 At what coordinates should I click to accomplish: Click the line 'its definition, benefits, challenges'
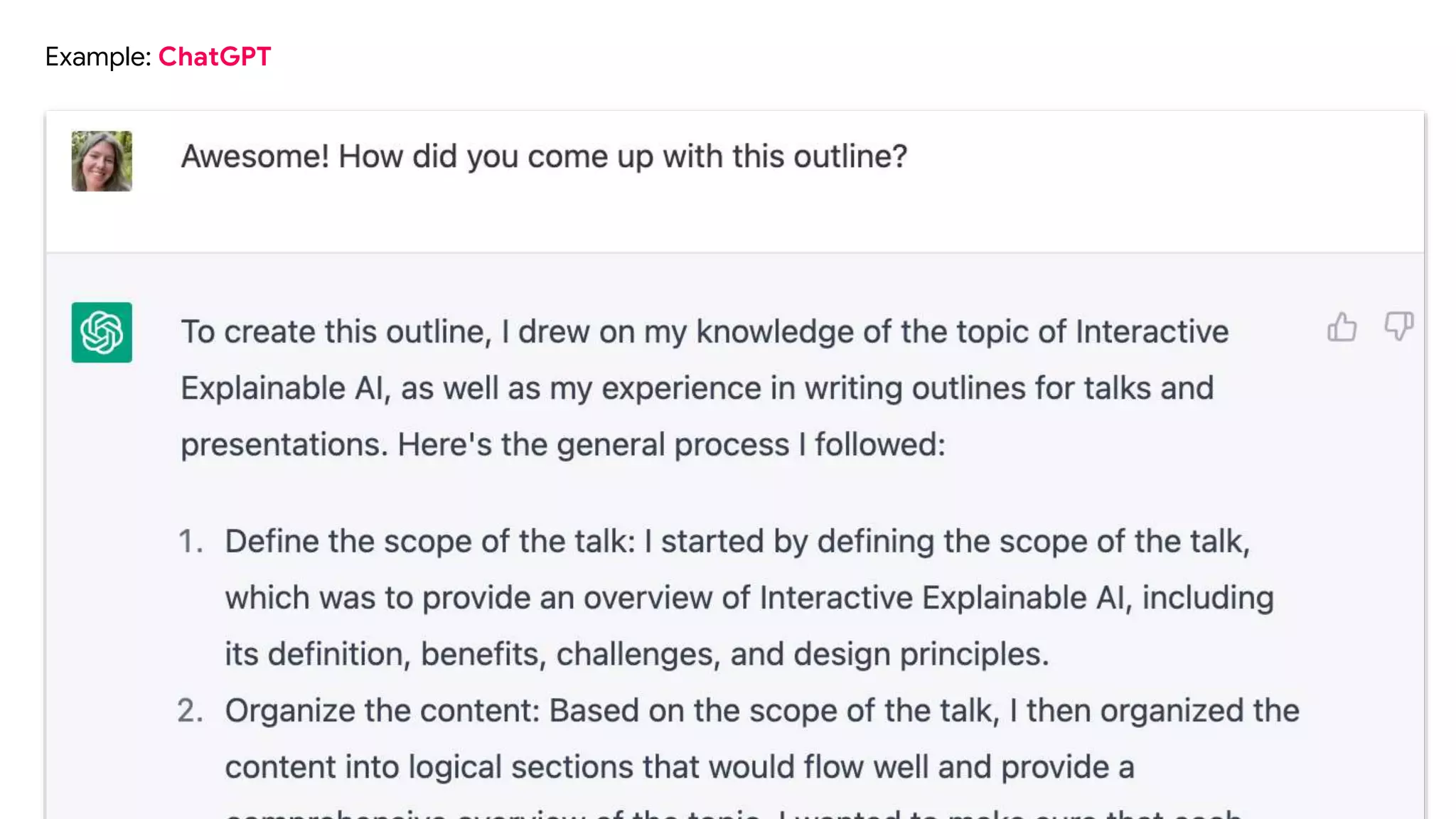tap(636, 653)
